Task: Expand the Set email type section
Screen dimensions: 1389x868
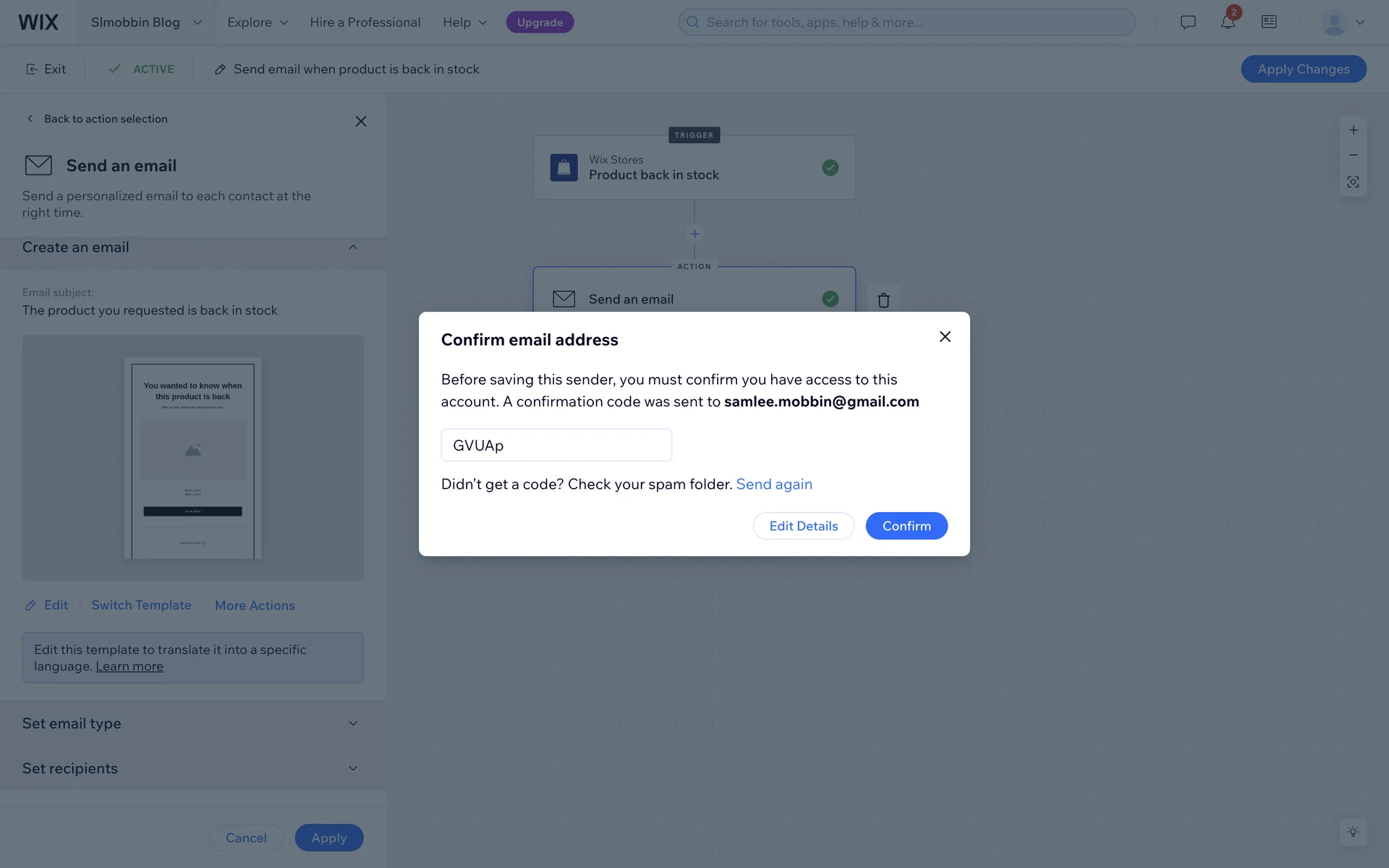Action: click(x=353, y=723)
